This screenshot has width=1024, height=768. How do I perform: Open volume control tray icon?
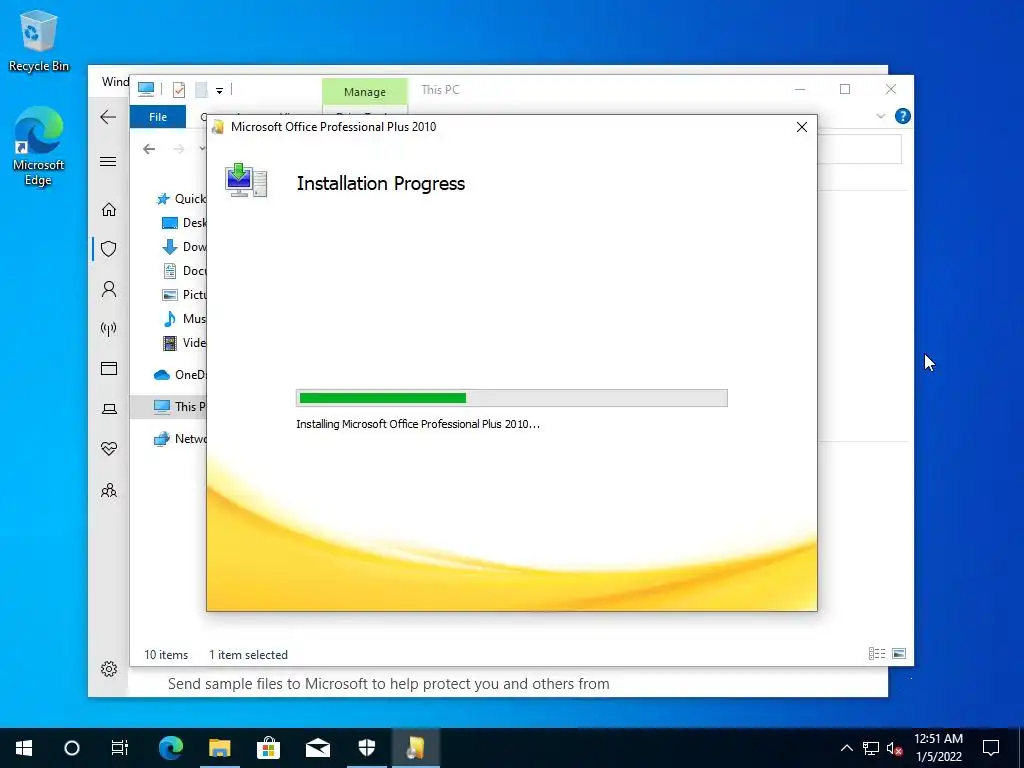pos(894,748)
